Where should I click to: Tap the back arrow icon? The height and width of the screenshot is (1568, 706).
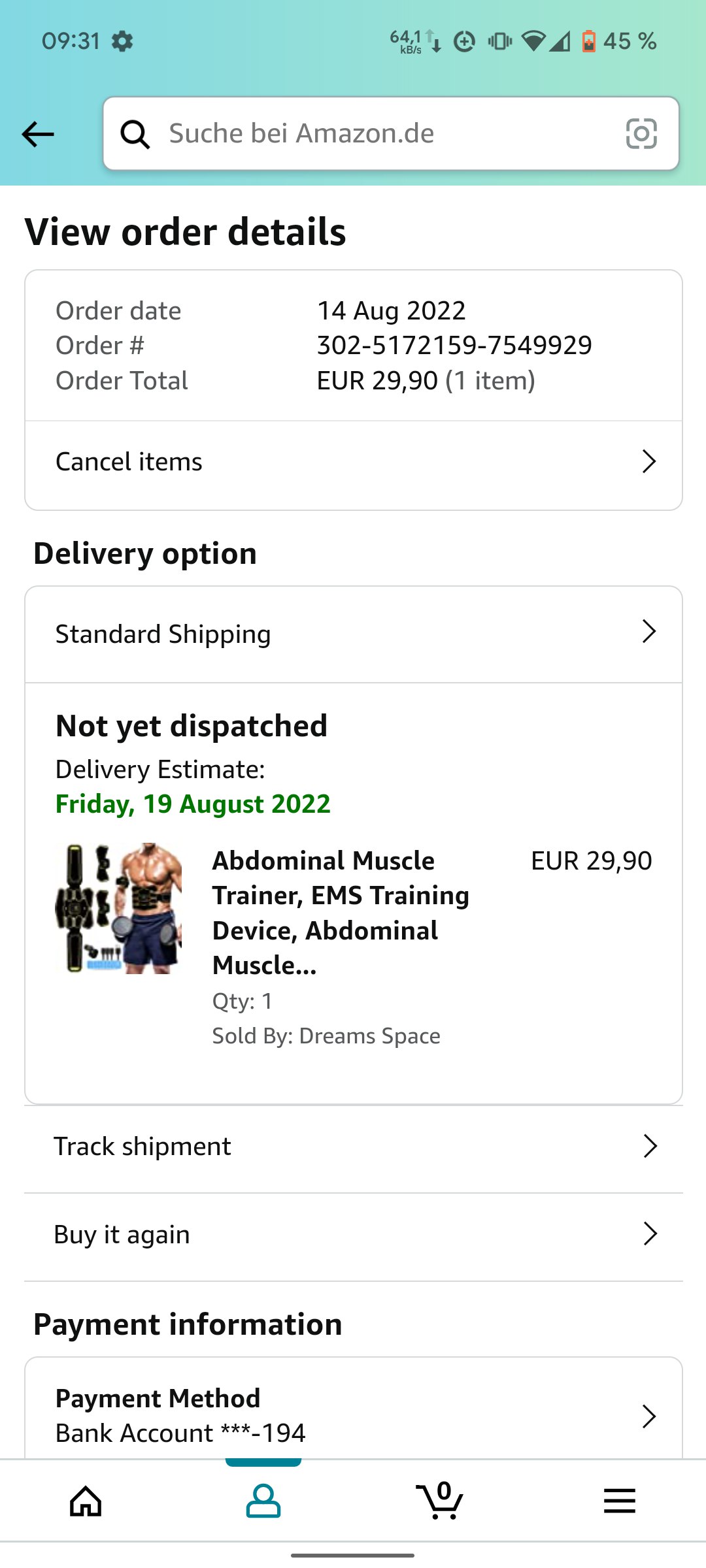tap(38, 135)
